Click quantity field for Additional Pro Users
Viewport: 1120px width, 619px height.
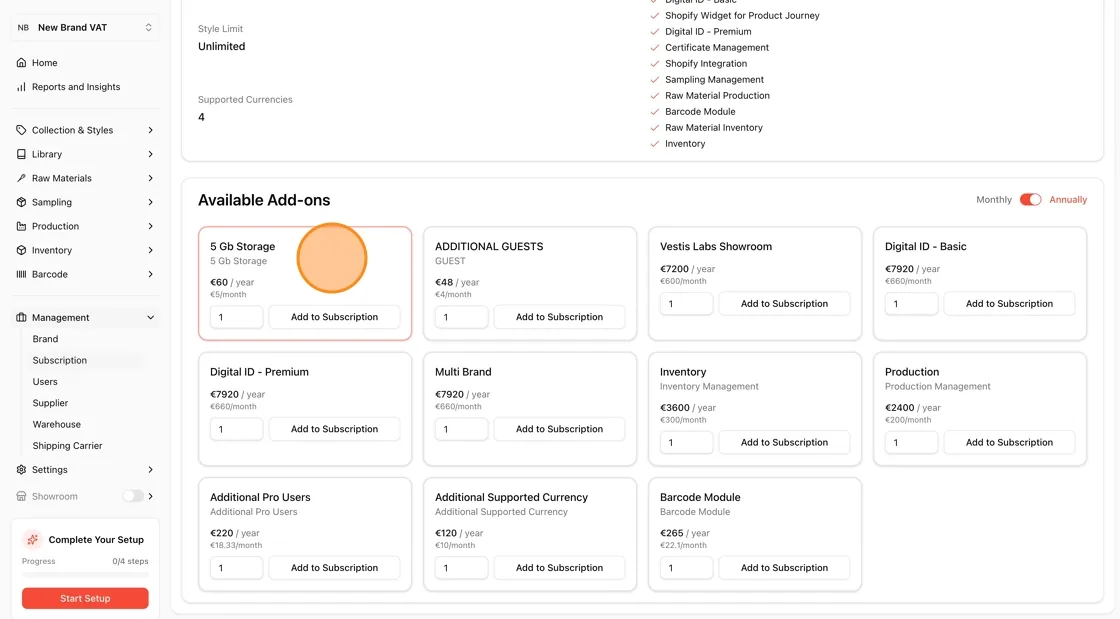(236, 568)
